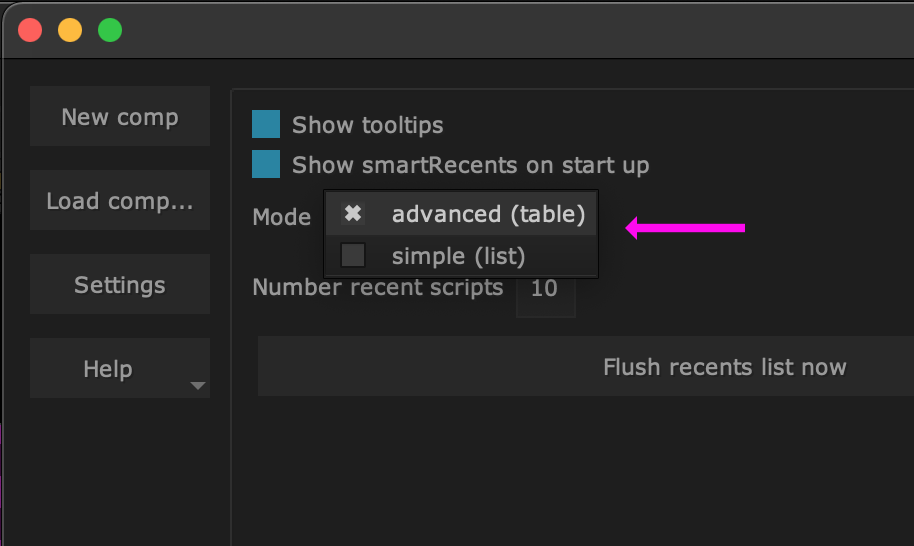This screenshot has height=546, width=914.
Task: Click the X mark beside advanced (table)
Action: (353, 214)
